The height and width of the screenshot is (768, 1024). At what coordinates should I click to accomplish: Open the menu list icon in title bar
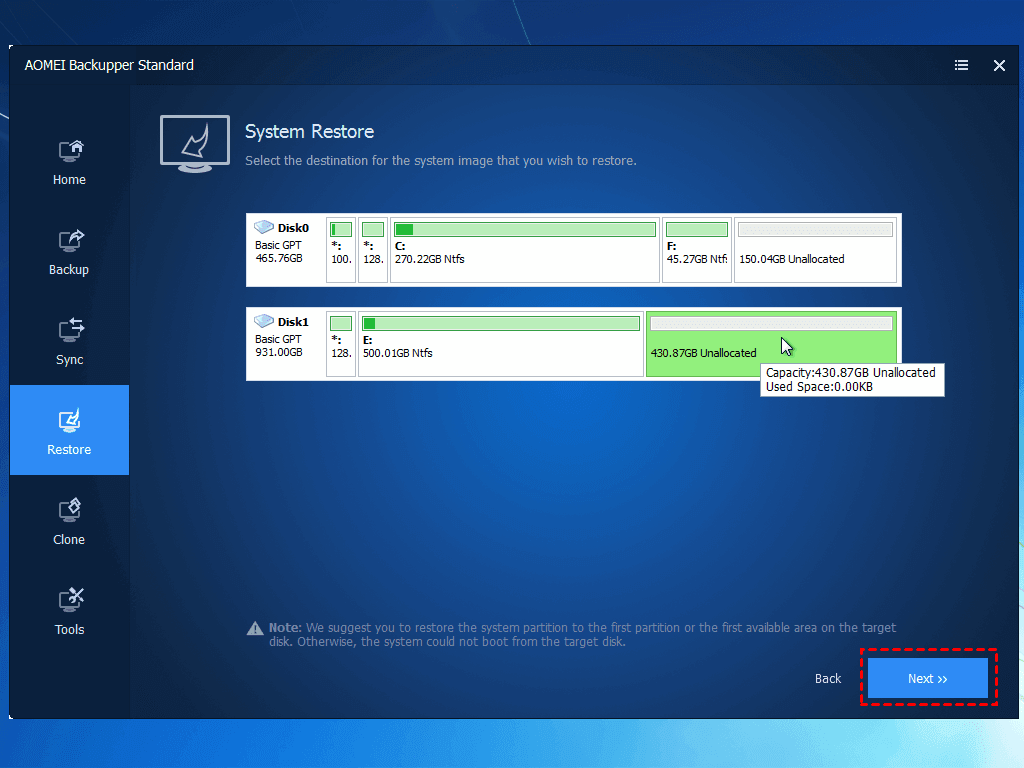click(x=961, y=65)
